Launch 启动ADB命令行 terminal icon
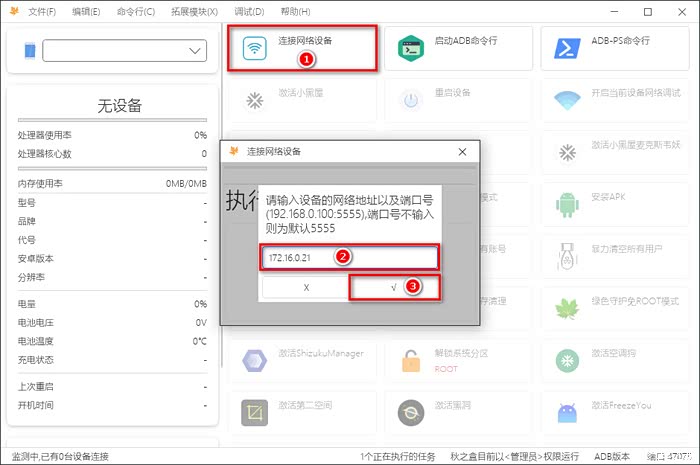The height and width of the screenshot is (465, 700). click(411, 48)
